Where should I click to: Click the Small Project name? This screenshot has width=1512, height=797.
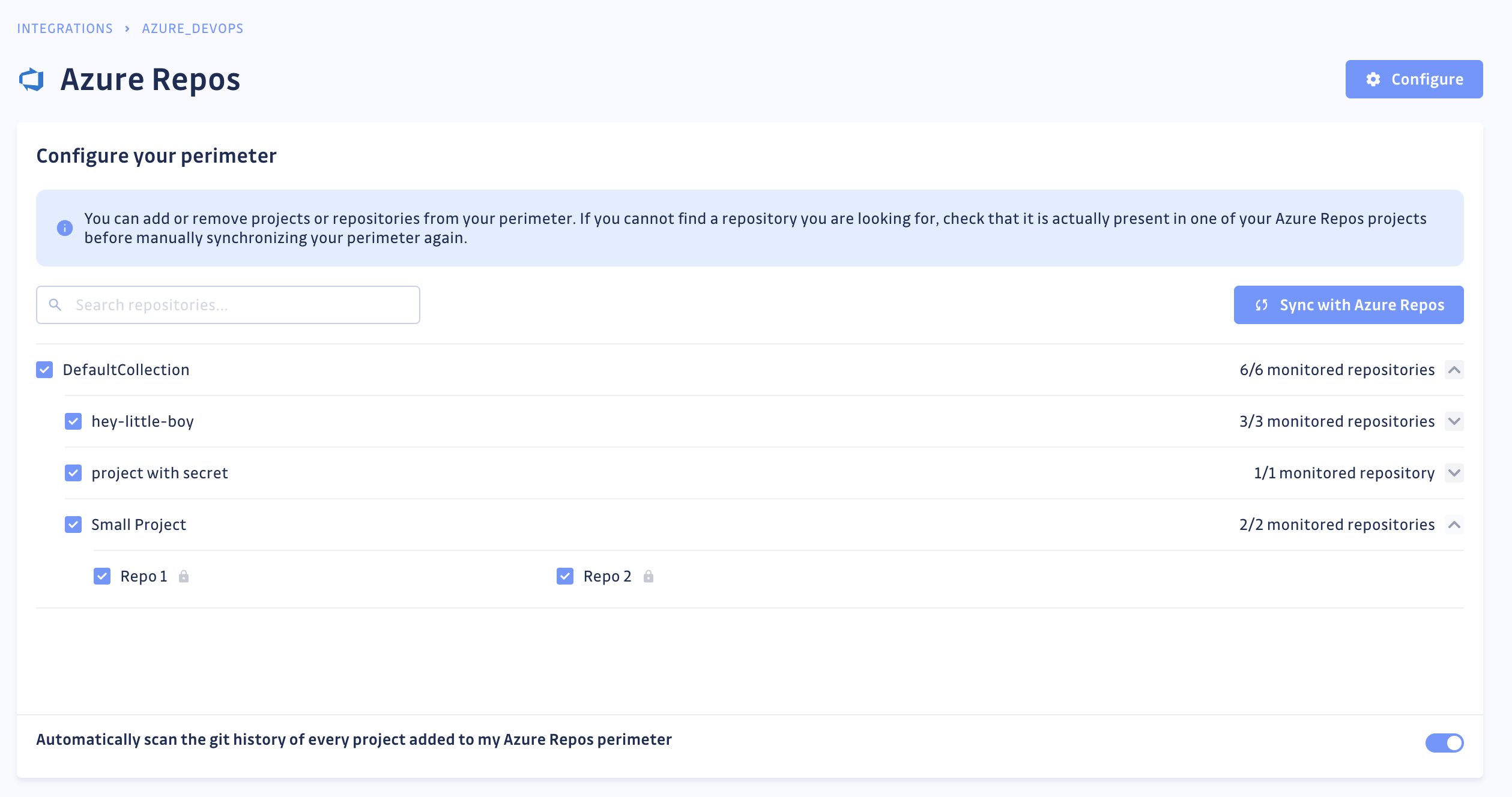pos(139,525)
